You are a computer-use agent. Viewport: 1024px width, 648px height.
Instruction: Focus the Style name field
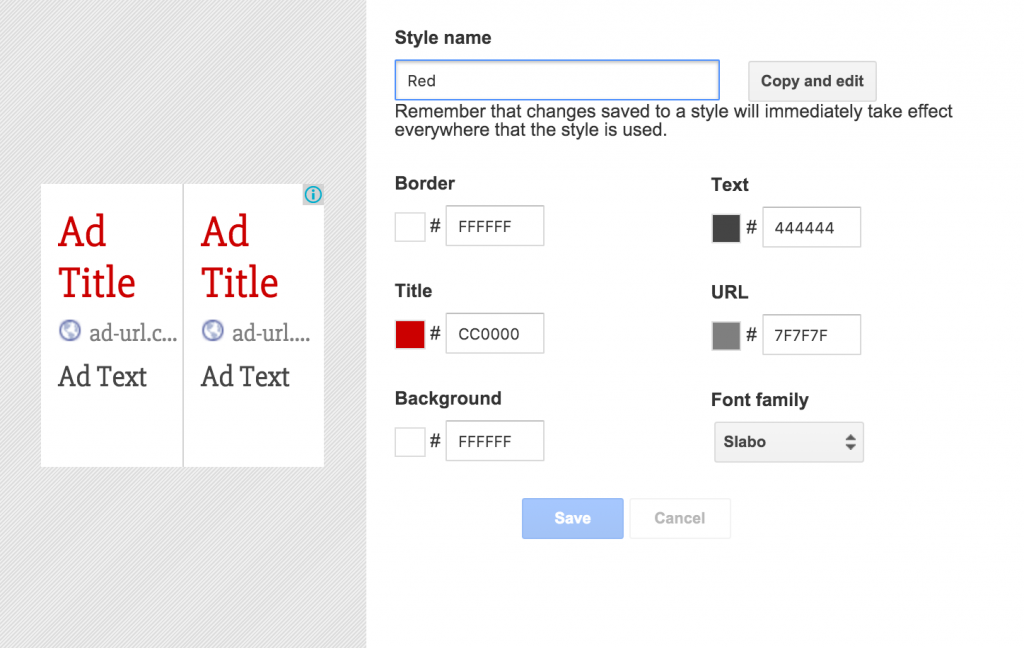(x=556, y=81)
